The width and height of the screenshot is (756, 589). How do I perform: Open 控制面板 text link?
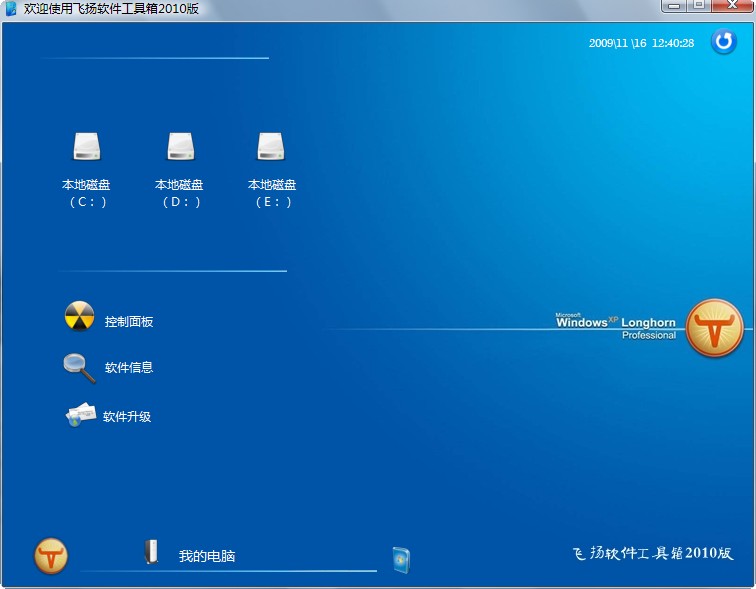click(x=129, y=321)
